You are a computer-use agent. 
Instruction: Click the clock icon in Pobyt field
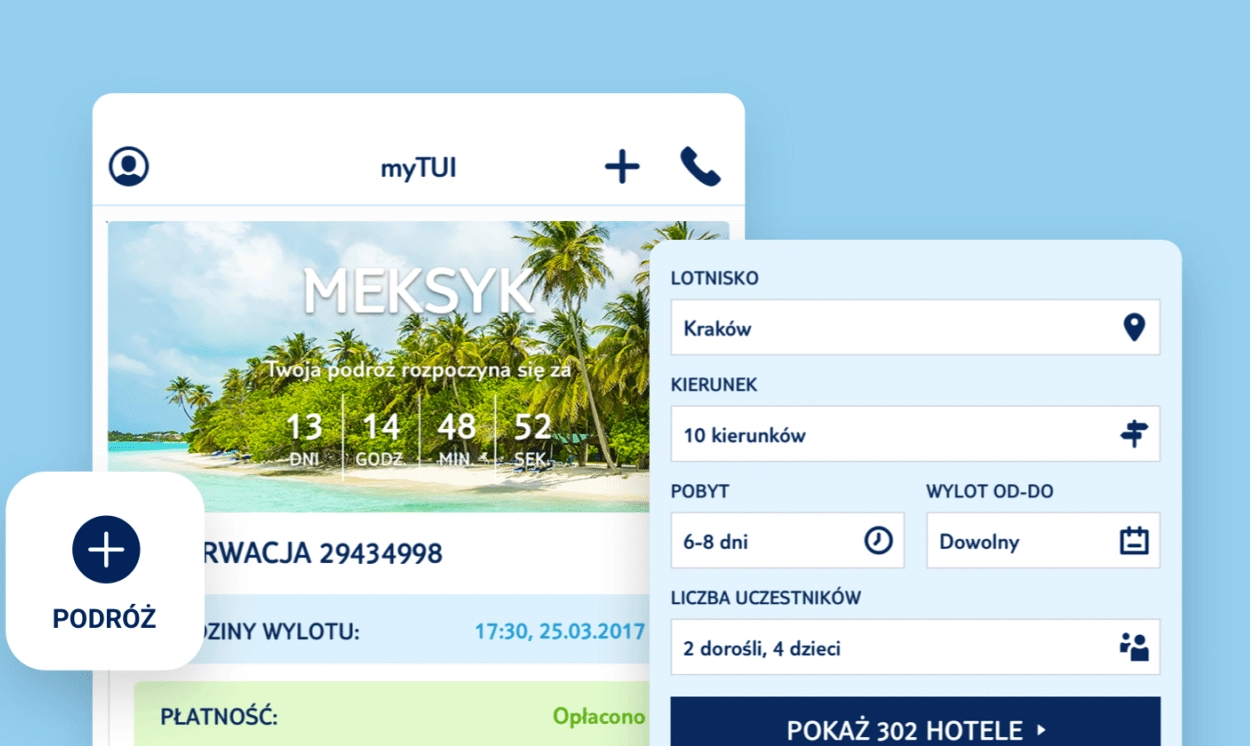[877, 541]
